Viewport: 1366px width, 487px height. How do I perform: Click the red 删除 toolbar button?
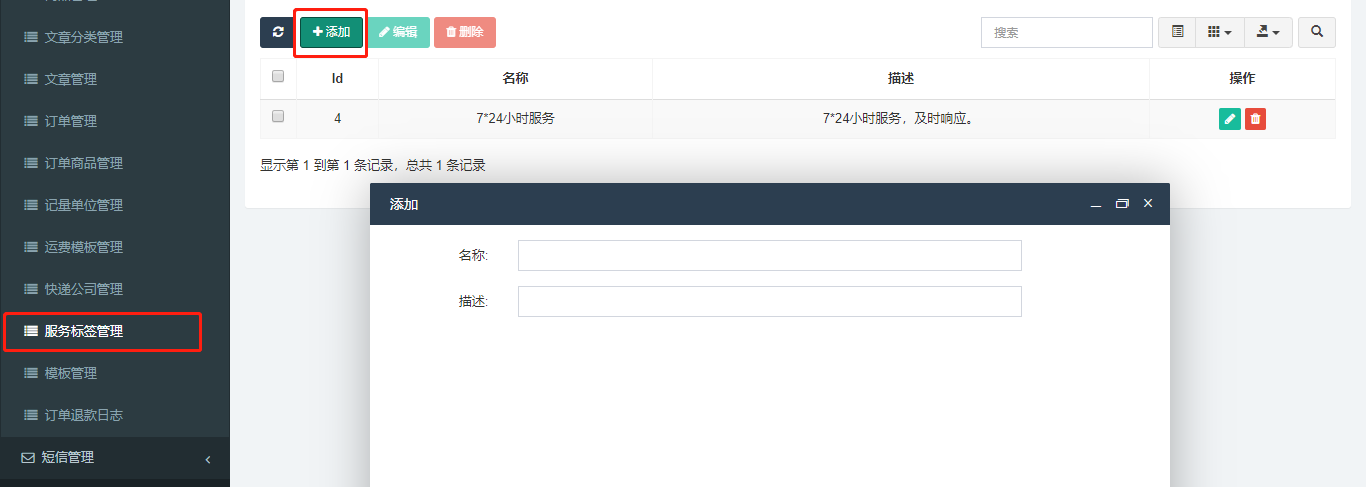click(464, 32)
